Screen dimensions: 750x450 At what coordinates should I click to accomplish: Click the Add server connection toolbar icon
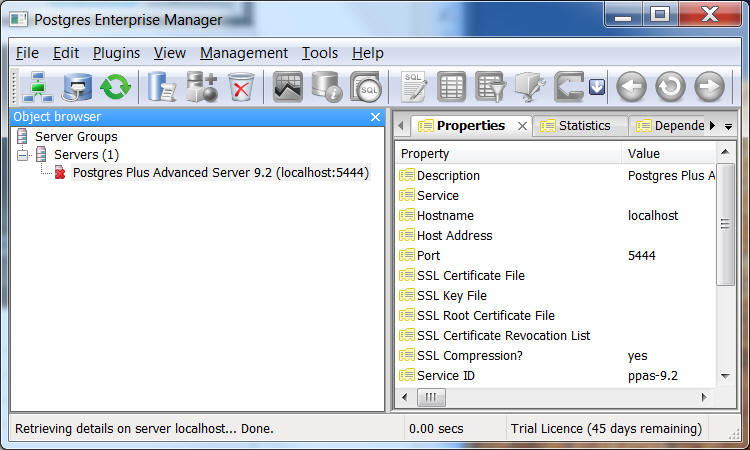(x=37, y=87)
